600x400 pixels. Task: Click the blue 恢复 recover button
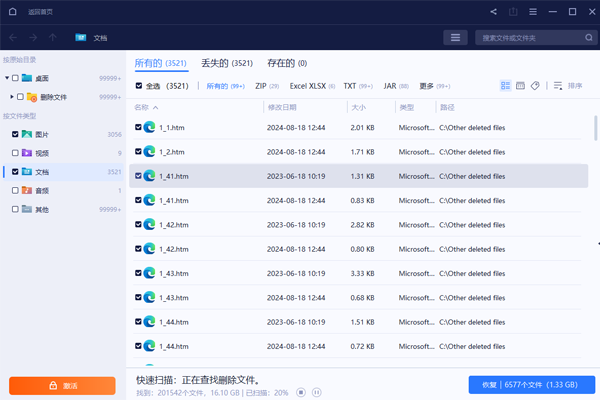531,385
